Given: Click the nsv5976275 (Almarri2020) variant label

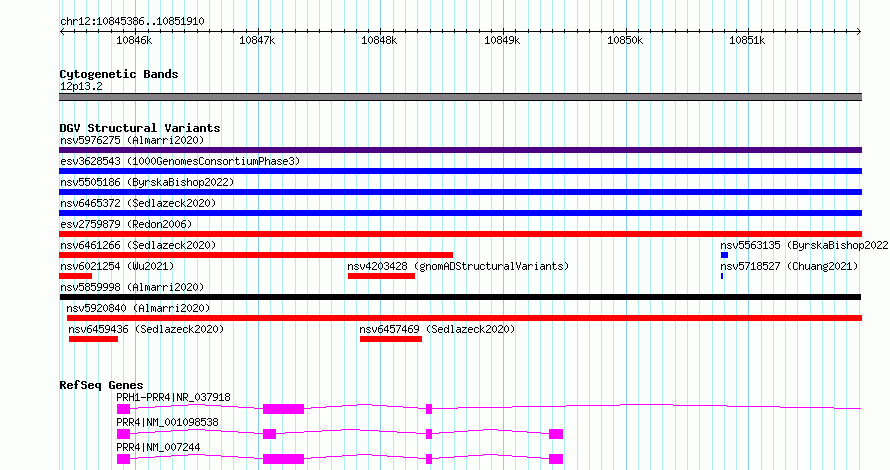Looking at the screenshot, I should pos(132,140).
